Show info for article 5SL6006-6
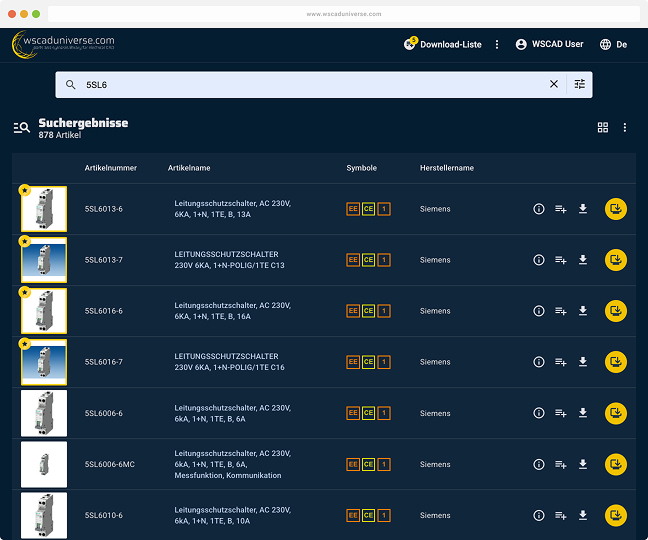The height and width of the screenshot is (540, 648). pyautogui.click(x=538, y=413)
